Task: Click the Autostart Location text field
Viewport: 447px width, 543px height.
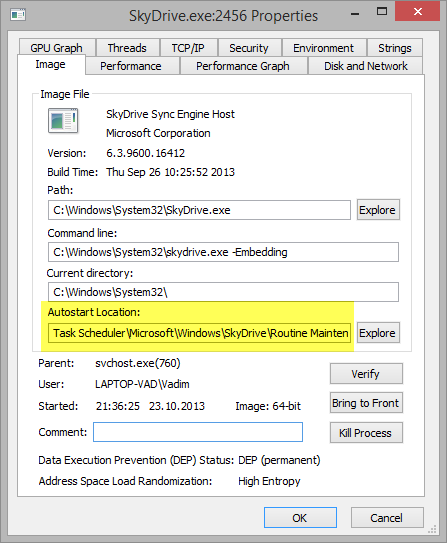Action: tap(199, 333)
